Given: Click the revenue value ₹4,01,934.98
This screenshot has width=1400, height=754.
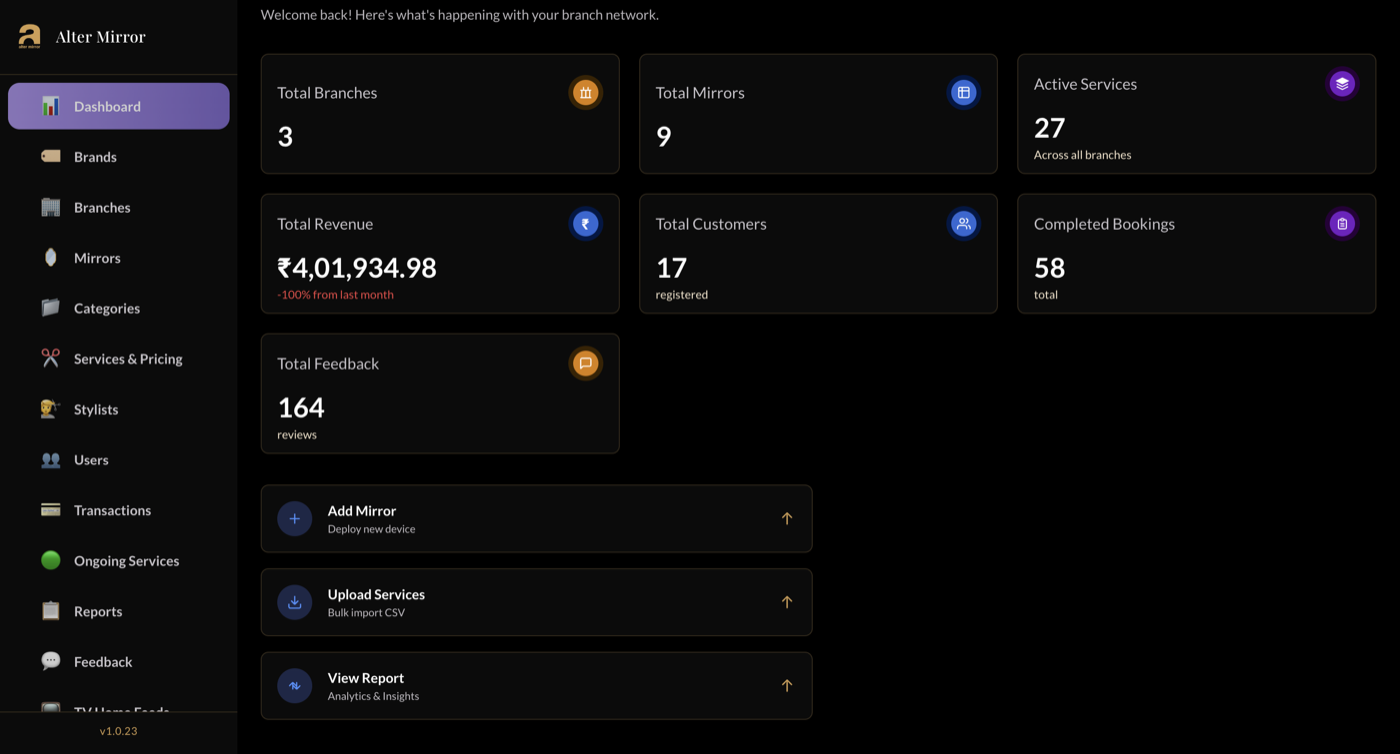Looking at the screenshot, I should pos(357,268).
